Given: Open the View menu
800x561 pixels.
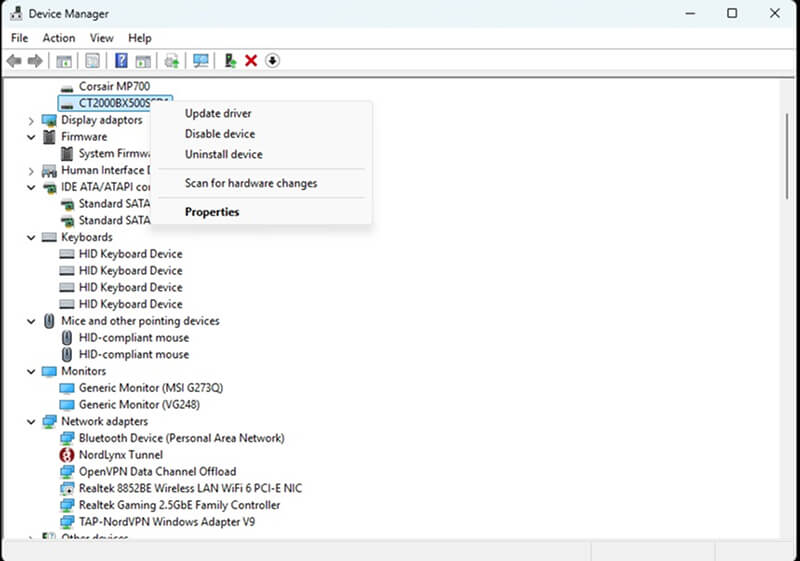Looking at the screenshot, I should [x=102, y=38].
